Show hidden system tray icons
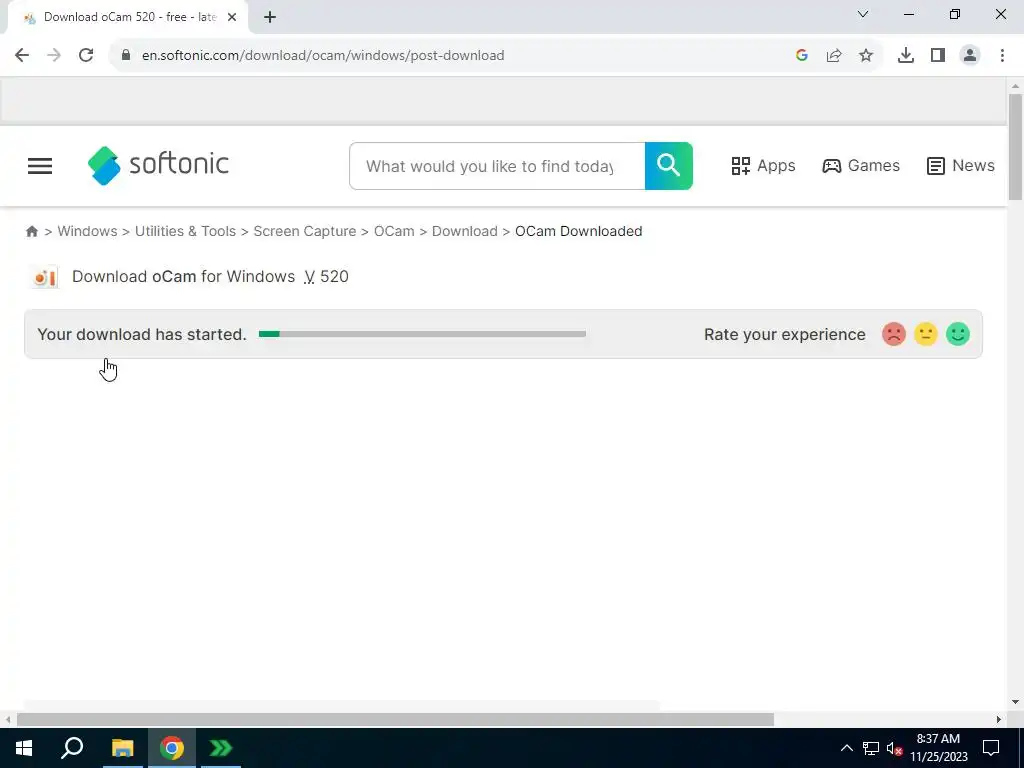The image size is (1024, 768). coord(846,748)
